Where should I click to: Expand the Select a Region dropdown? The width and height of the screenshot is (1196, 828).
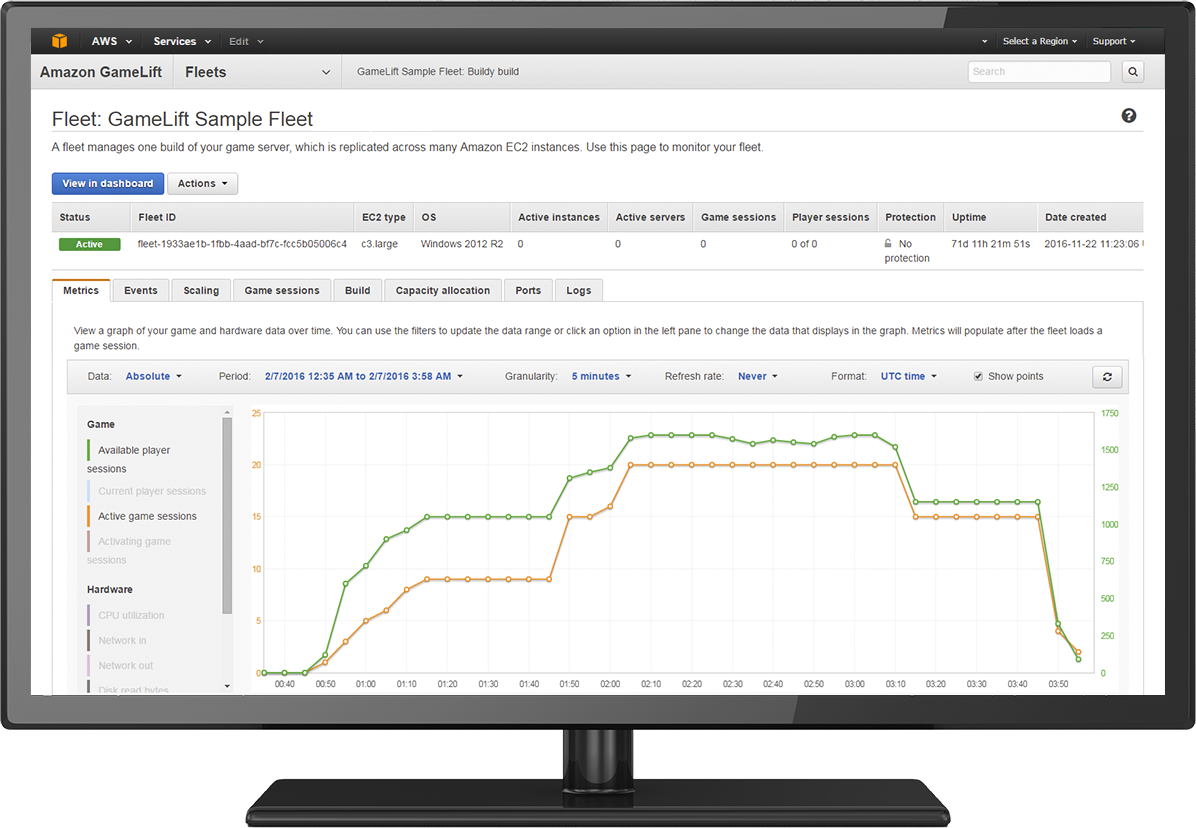coord(1040,41)
